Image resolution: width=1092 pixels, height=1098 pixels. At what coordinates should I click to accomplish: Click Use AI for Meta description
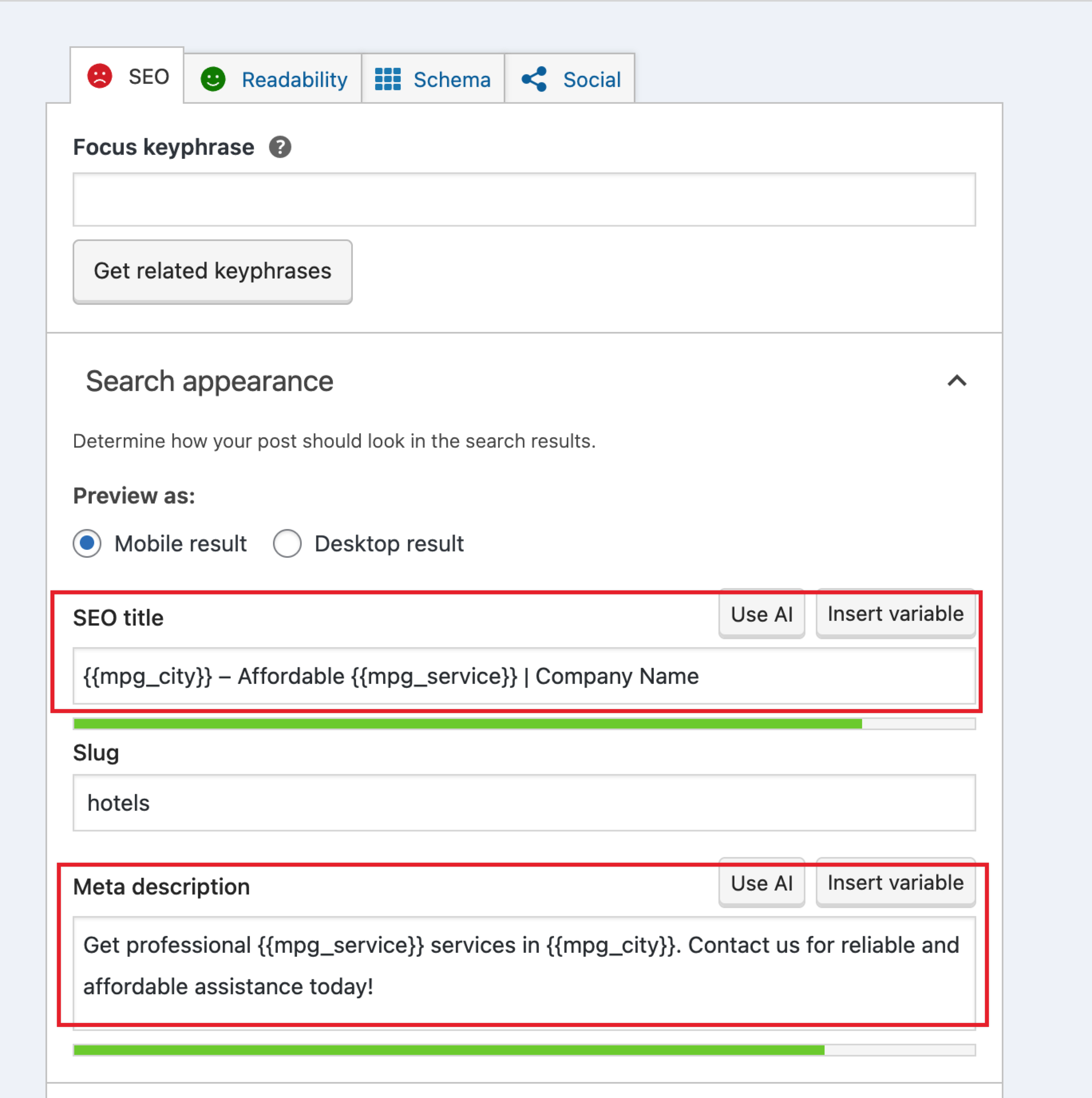click(761, 883)
